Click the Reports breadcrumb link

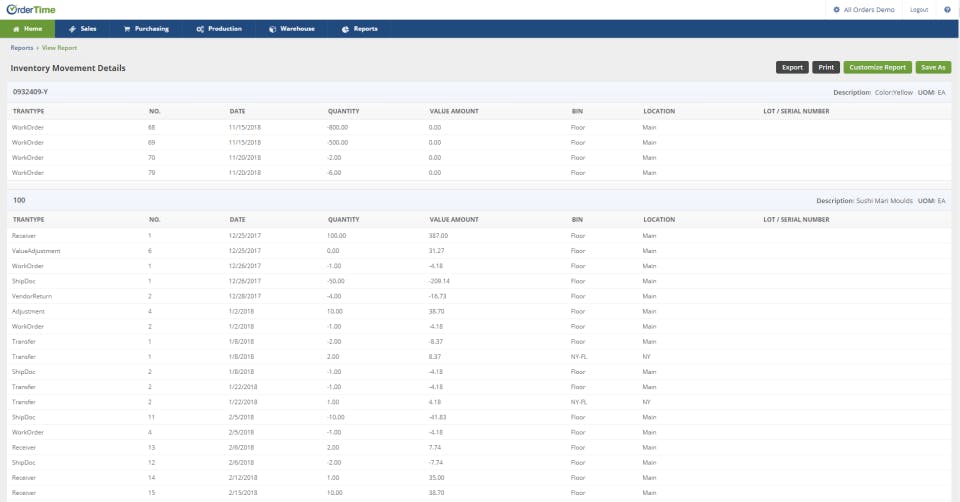point(21,47)
